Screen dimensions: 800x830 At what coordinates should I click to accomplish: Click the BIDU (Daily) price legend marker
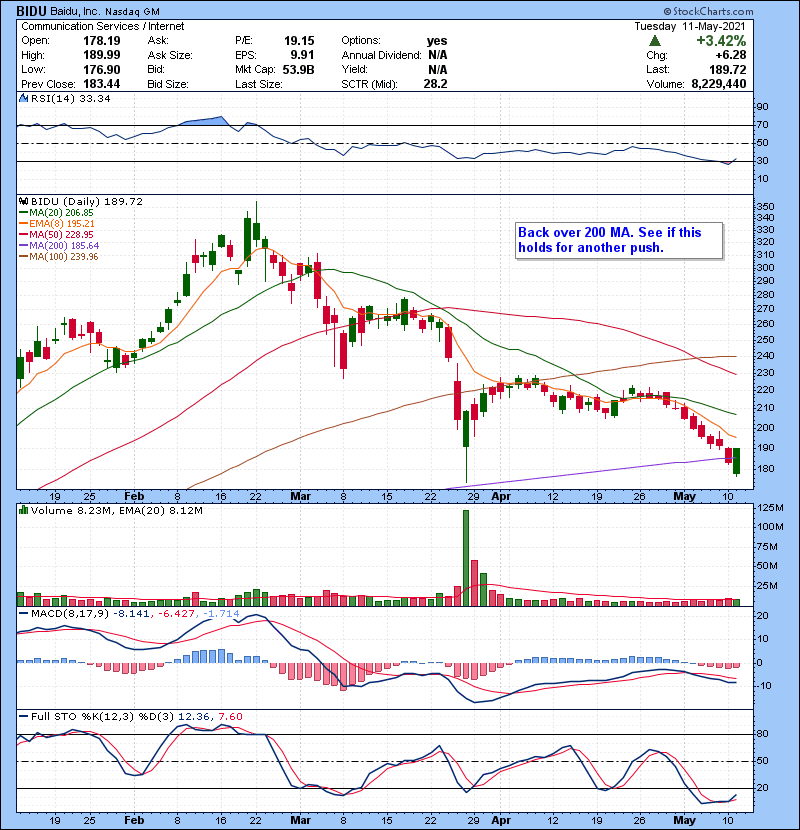(x=23, y=201)
